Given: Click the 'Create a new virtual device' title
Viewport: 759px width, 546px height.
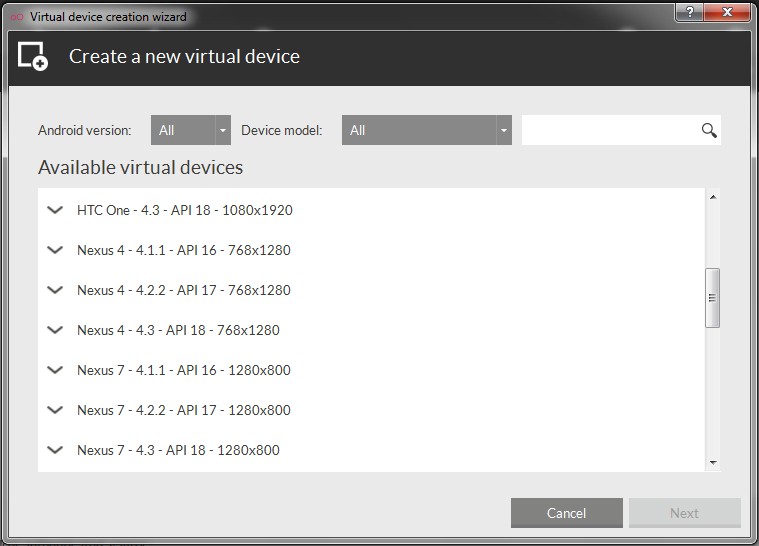Looking at the screenshot, I should [x=184, y=57].
